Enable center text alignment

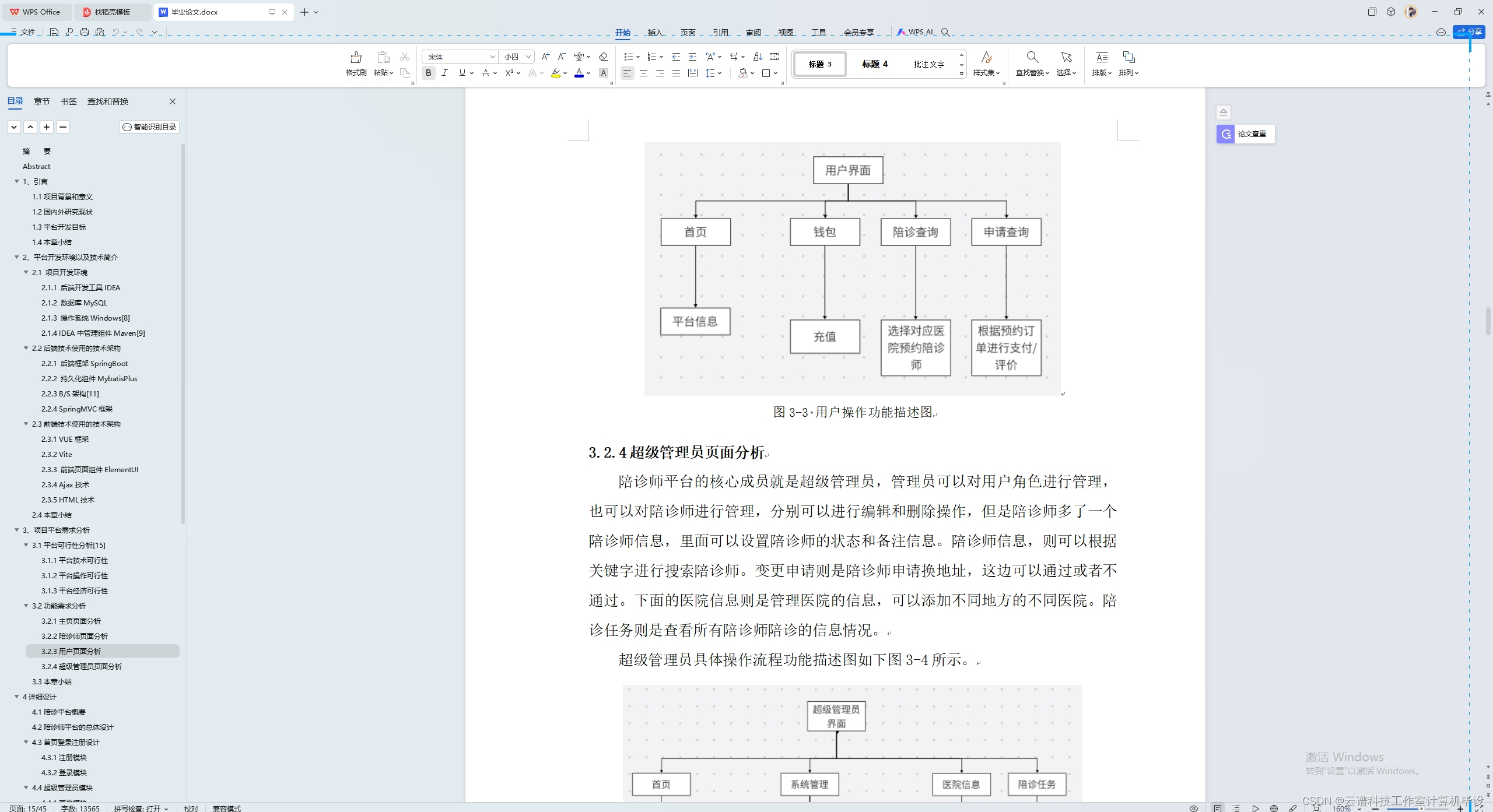tap(643, 73)
